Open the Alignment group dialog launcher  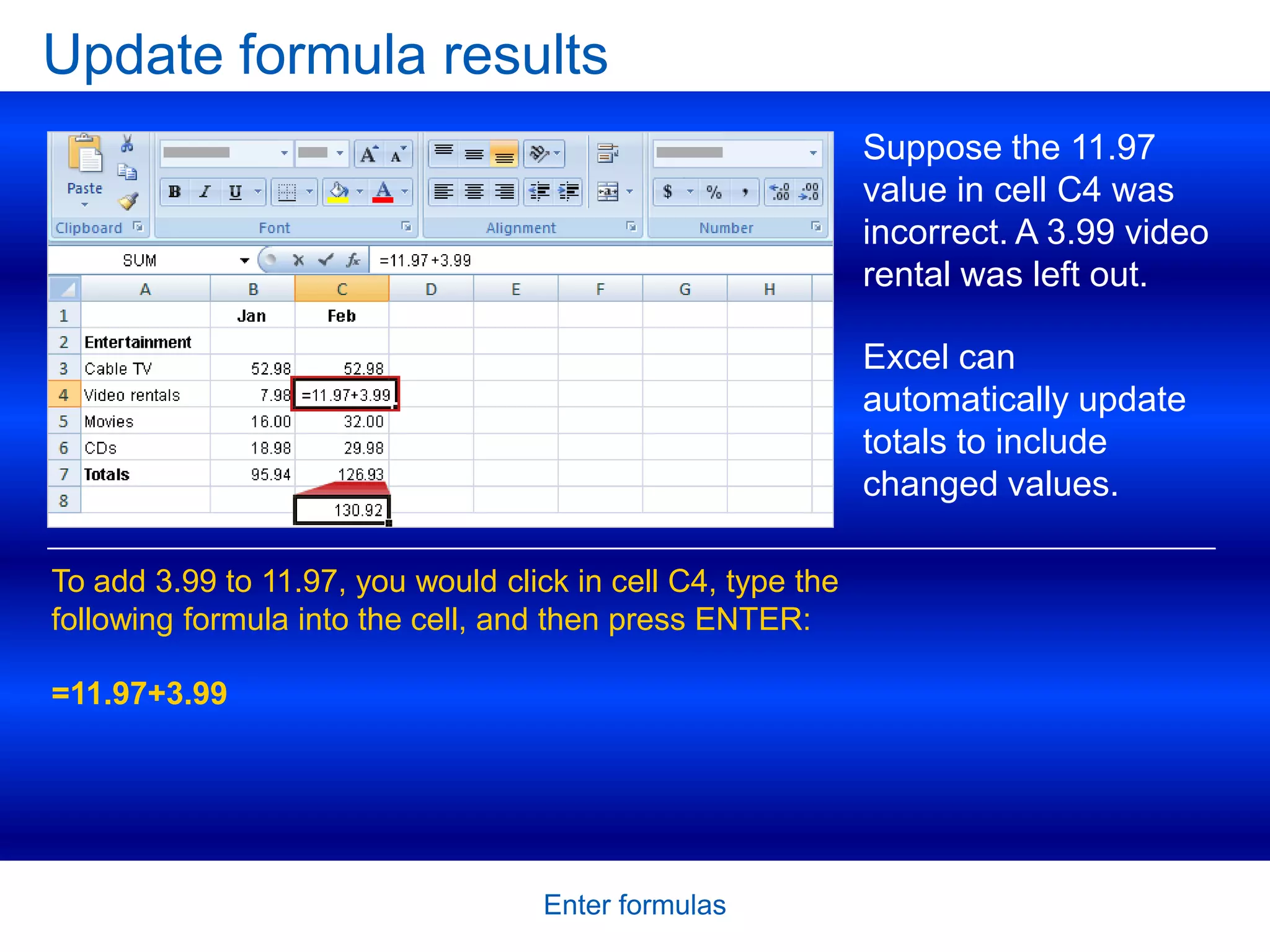point(631,227)
